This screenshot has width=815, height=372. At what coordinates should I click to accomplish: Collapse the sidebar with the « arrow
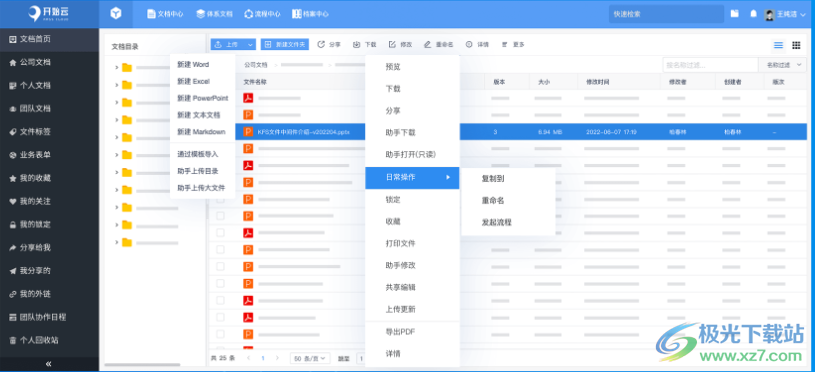pyautogui.click(x=49, y=364)
